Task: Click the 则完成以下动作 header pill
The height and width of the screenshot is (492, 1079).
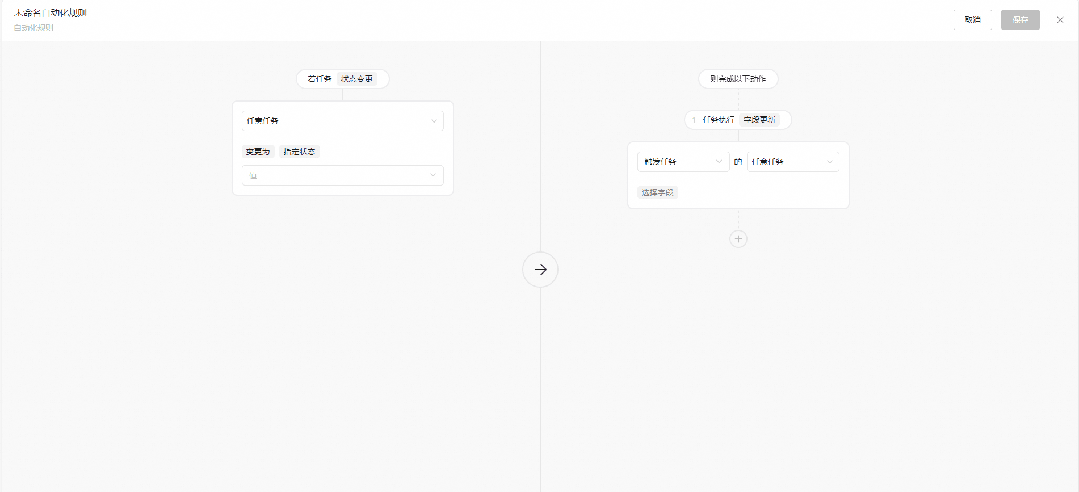Action: (x=737, y=79)
